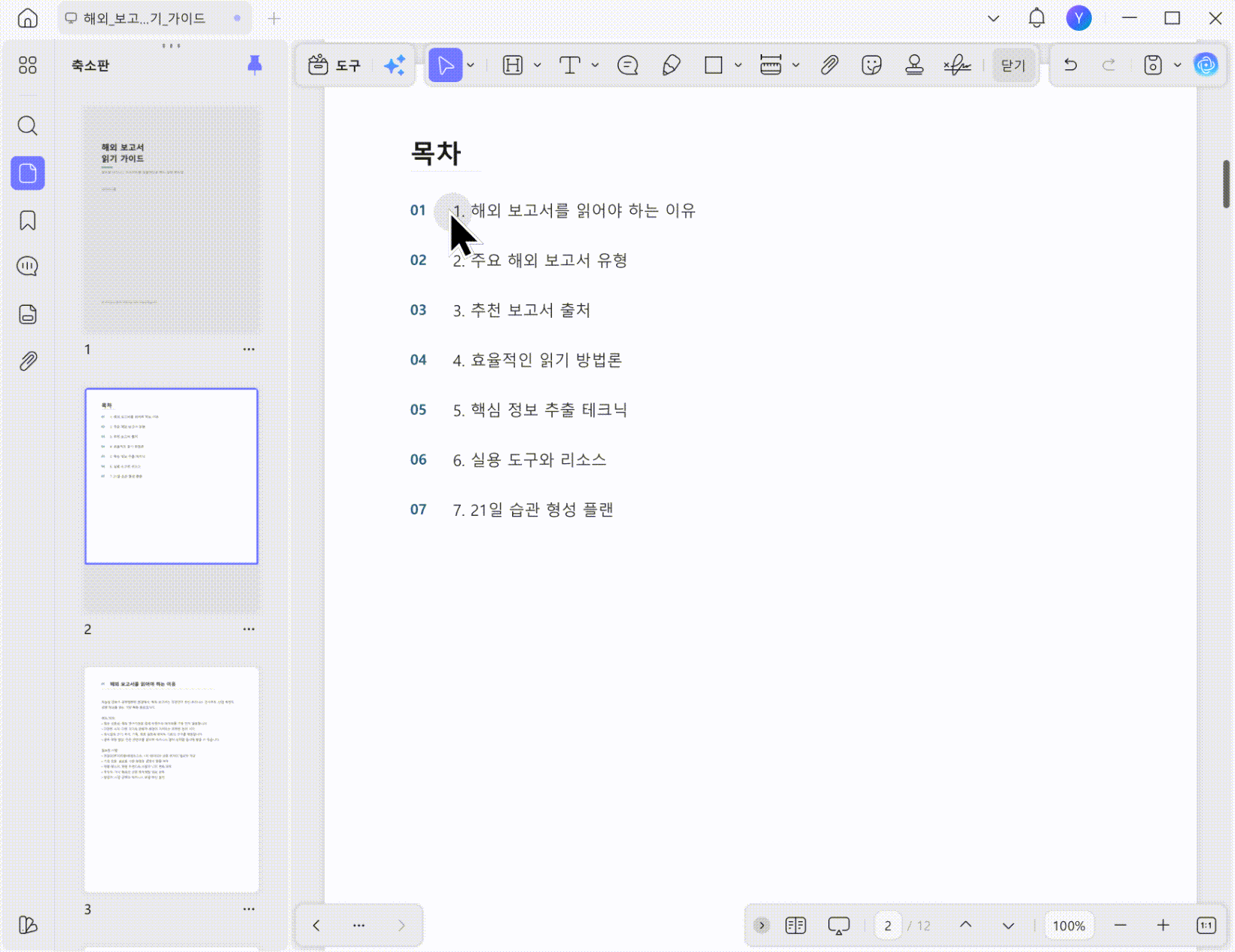This screenshot has height=952, width=1235.
Task: Select the highlight text tool
Action: click(x=513, y=66)
